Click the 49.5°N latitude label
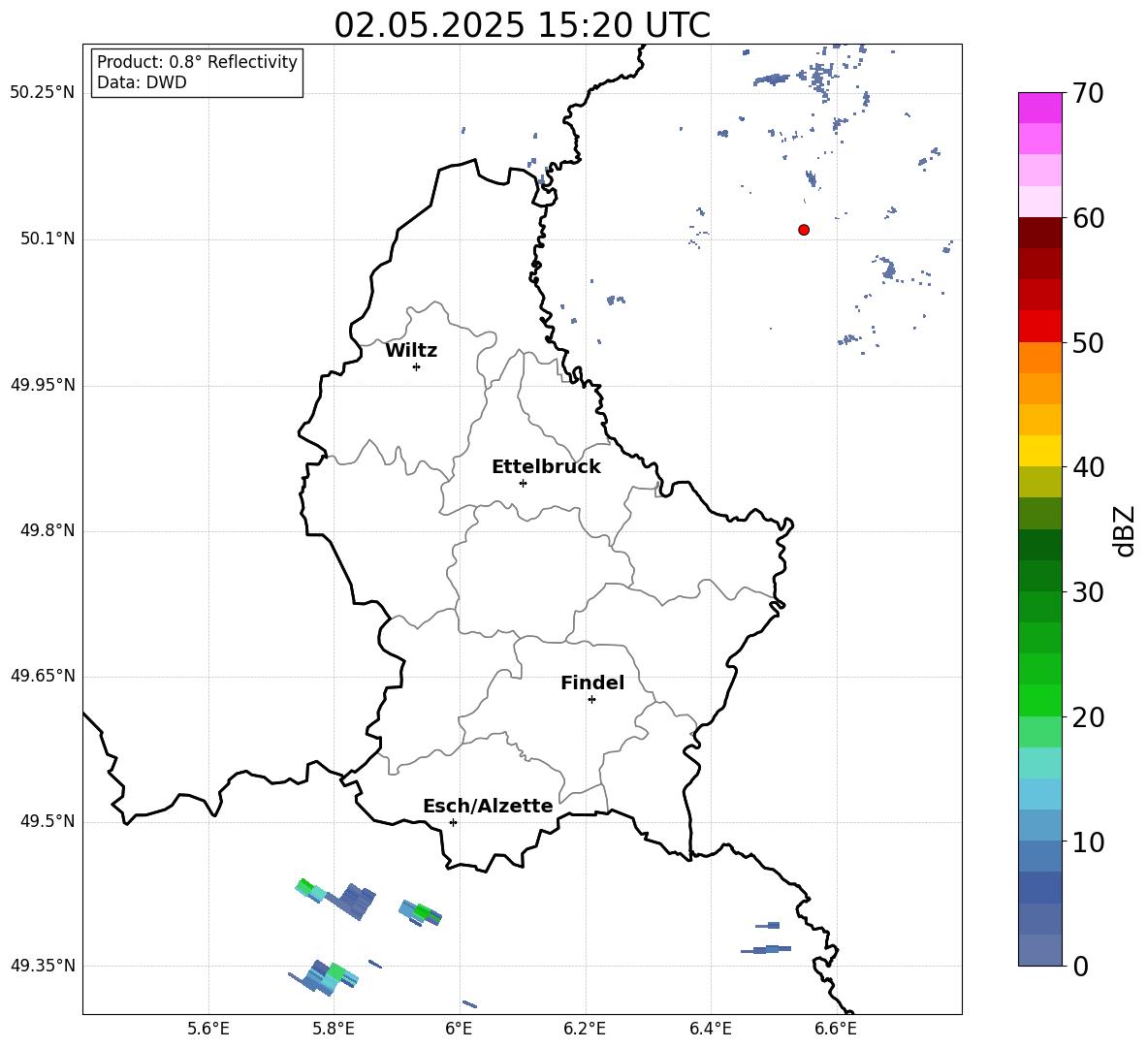The width and height of the screenshot is (1148, 1048). pyautogui.click(x=48, y=821)
